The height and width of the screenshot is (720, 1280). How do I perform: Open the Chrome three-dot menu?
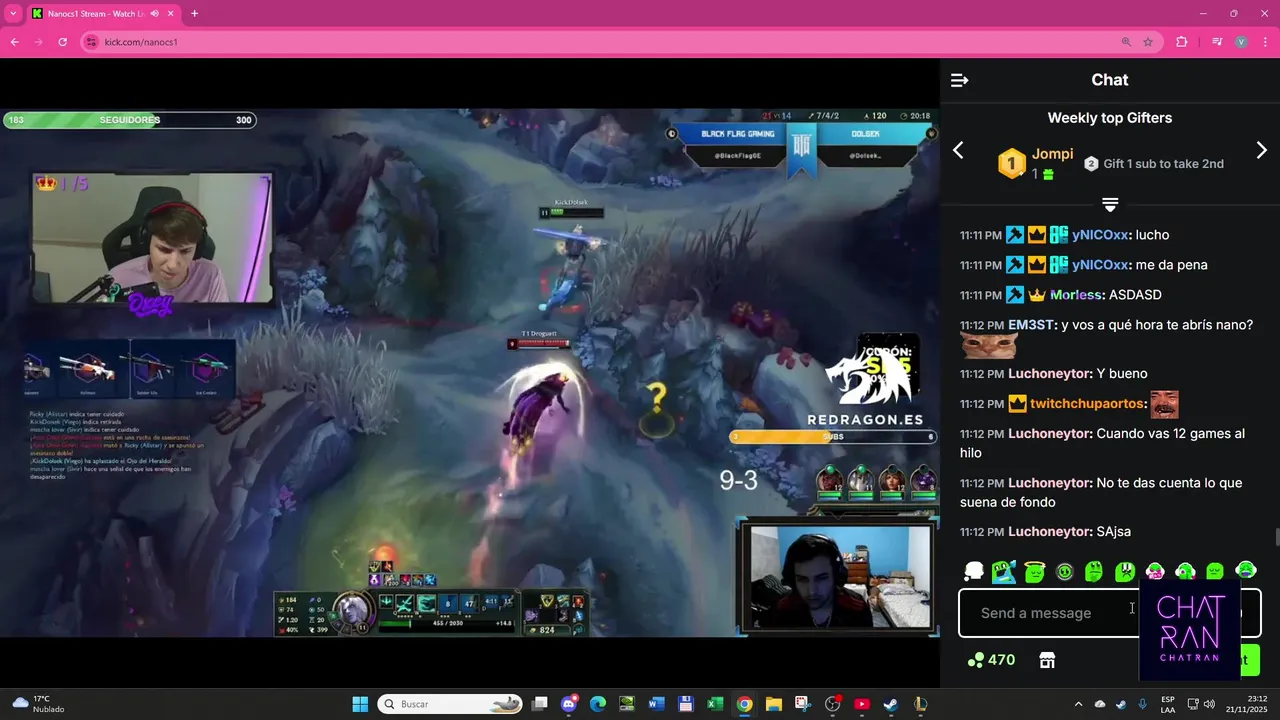click(1264, 42)
